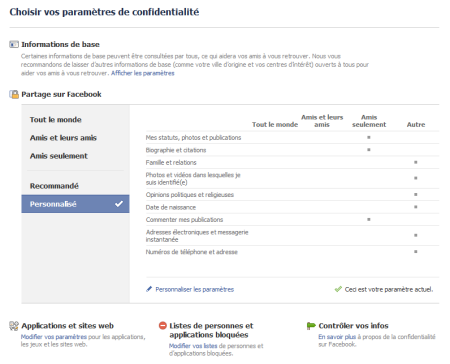Click the Autre dot in Numéros de téléphone row
450x364 pixels.
pyautogui.click(x=416, y=252)
